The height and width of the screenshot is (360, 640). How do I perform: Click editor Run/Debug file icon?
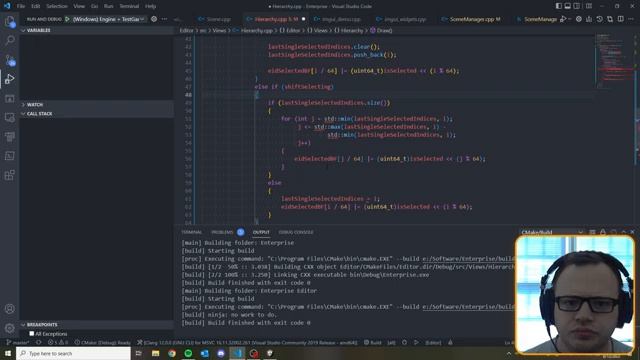click(x=563, y=19)
